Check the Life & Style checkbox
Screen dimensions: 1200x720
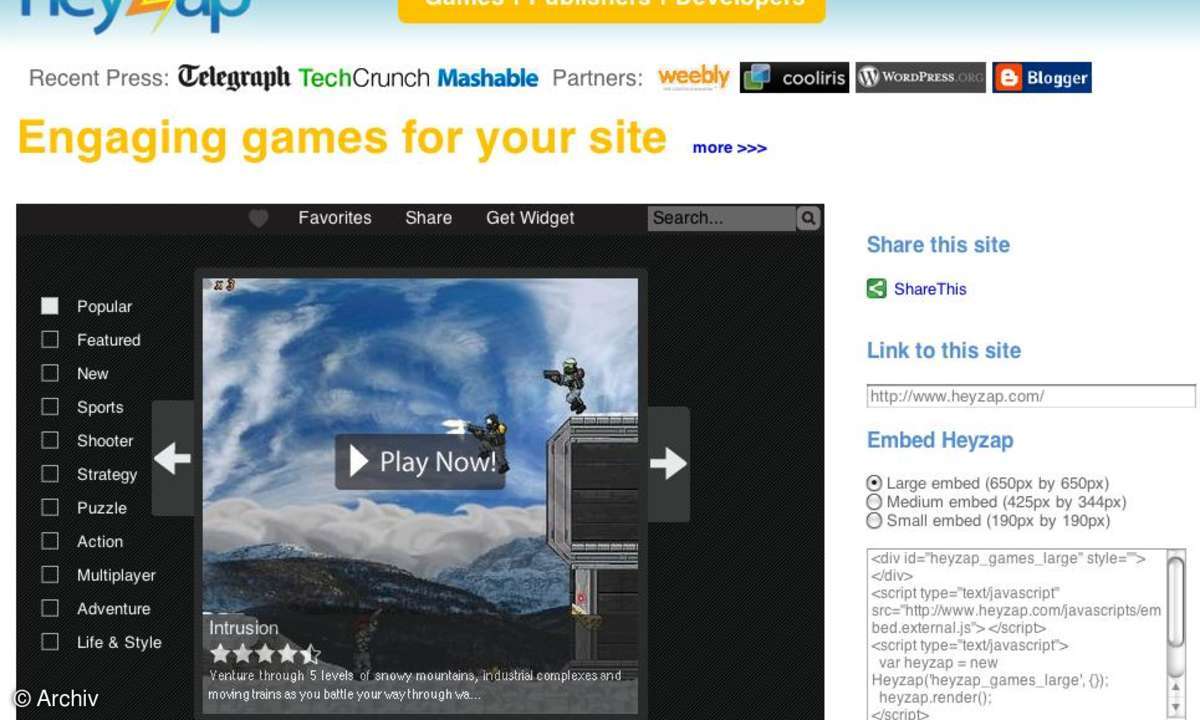(x=50, y=642)
